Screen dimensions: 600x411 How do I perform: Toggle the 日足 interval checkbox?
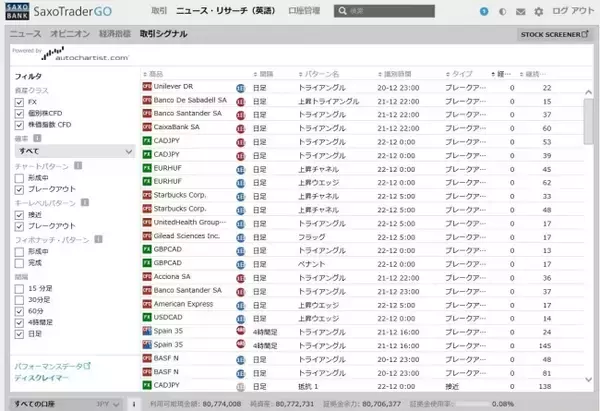(20, 336)
